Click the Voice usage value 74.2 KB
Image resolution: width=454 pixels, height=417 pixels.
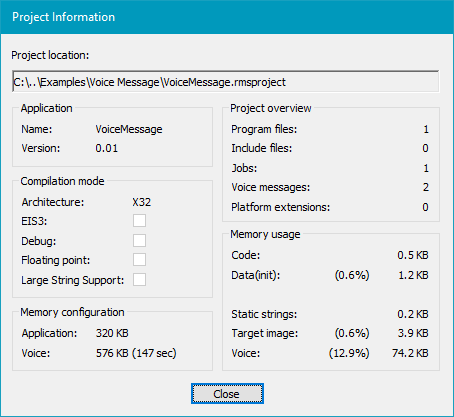410,353
